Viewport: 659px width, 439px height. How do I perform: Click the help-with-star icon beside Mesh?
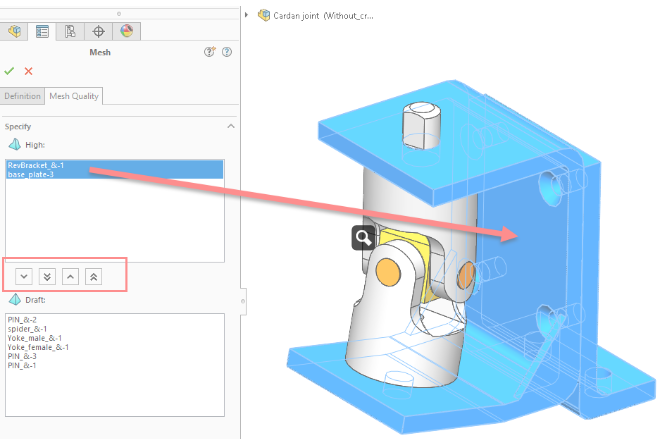[x=210, y=52]
